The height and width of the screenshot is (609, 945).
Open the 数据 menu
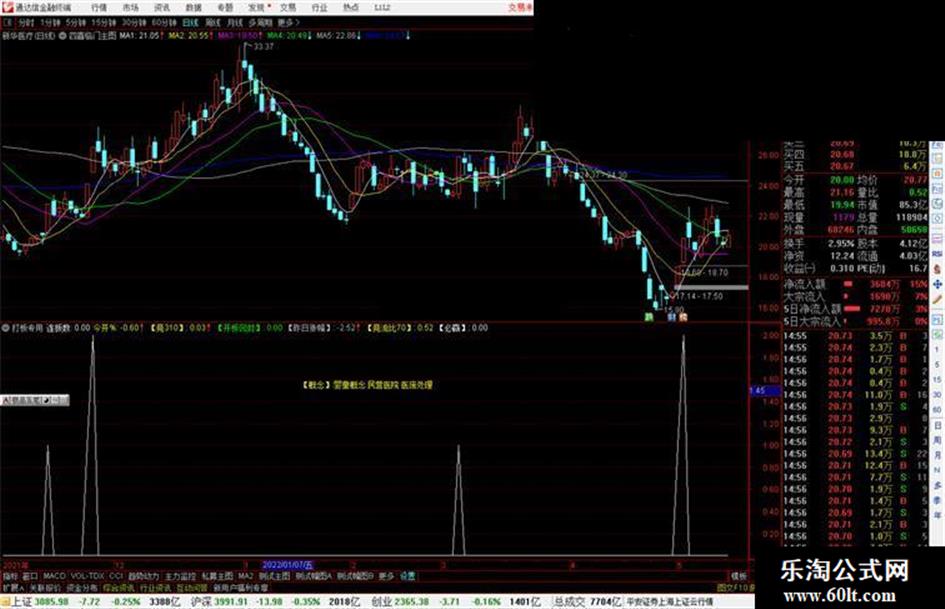point(193,8)
